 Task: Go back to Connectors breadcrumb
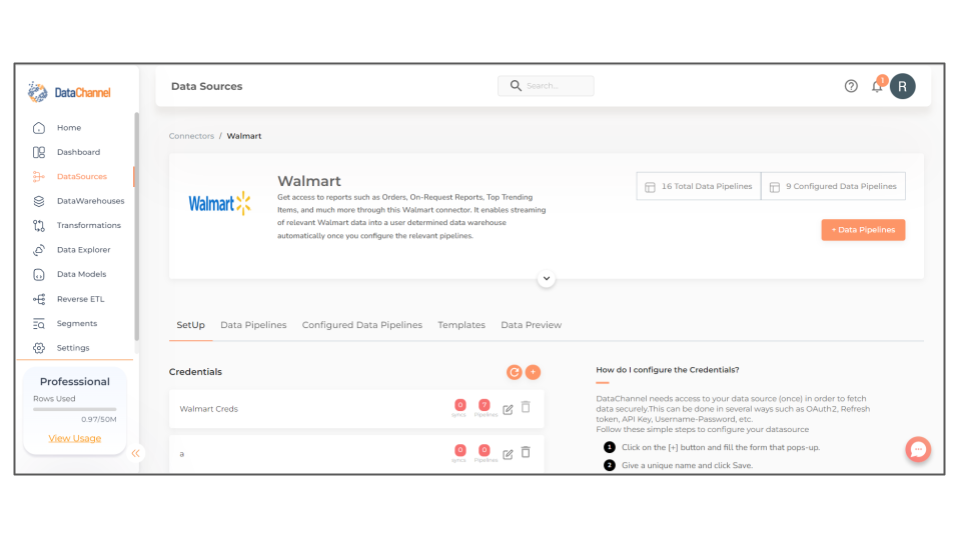coord(191,136)
